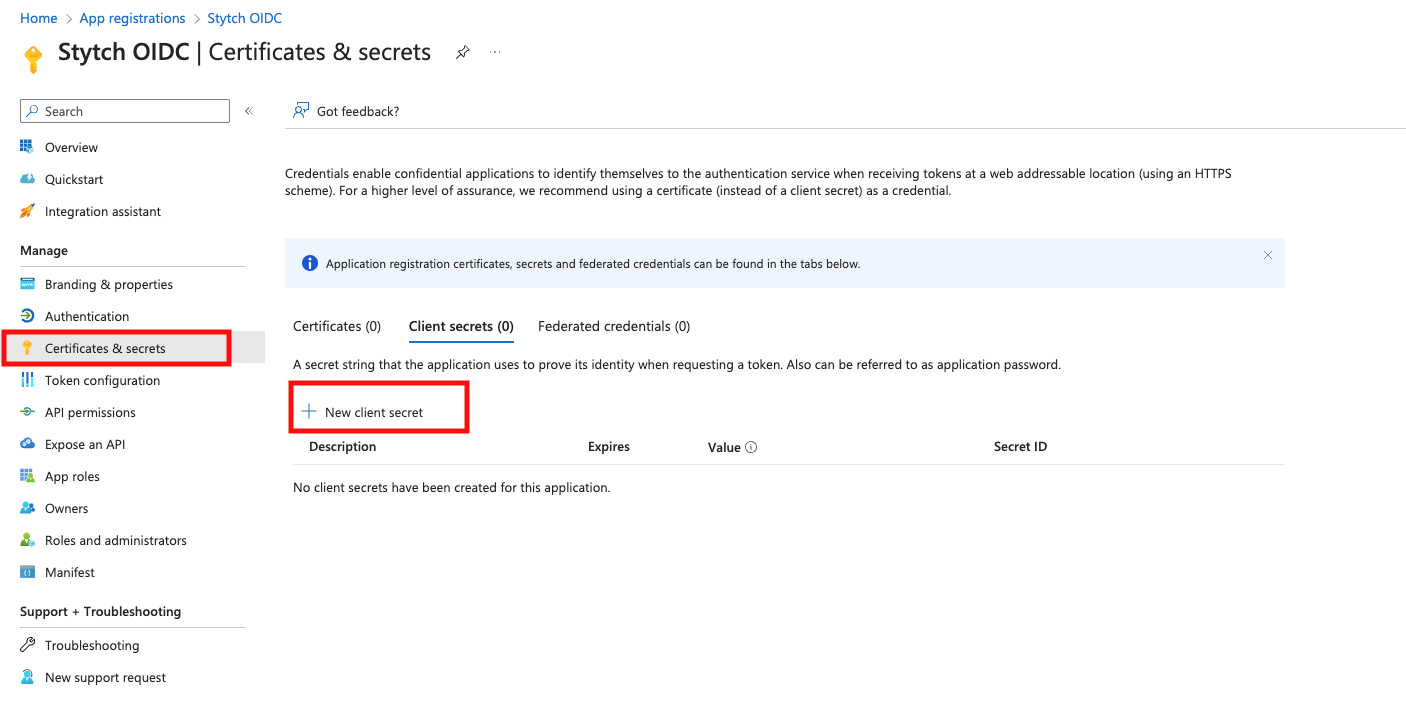
Task: Open the Quickstart section
Action: tap(71, 179)
